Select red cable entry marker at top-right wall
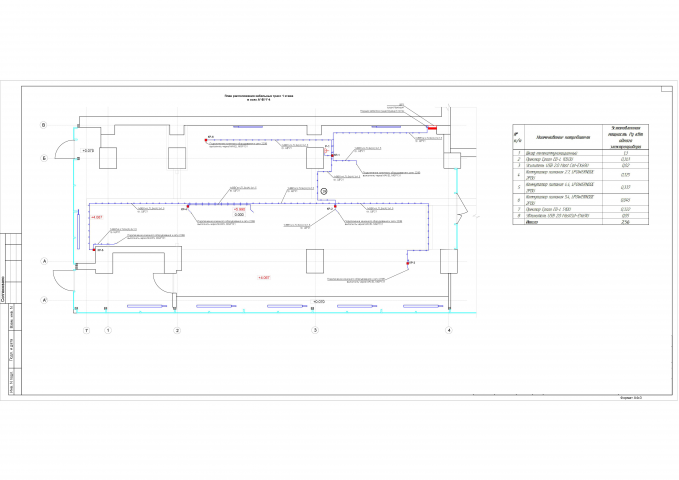 coord(432,128)
